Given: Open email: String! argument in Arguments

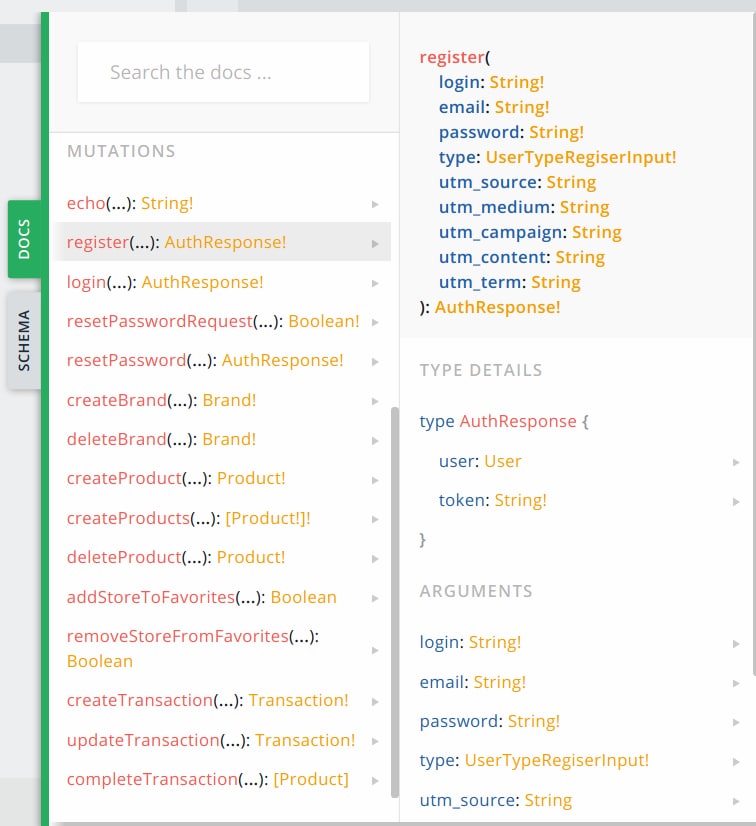Looking at the screenshot, I should (473, 682).
